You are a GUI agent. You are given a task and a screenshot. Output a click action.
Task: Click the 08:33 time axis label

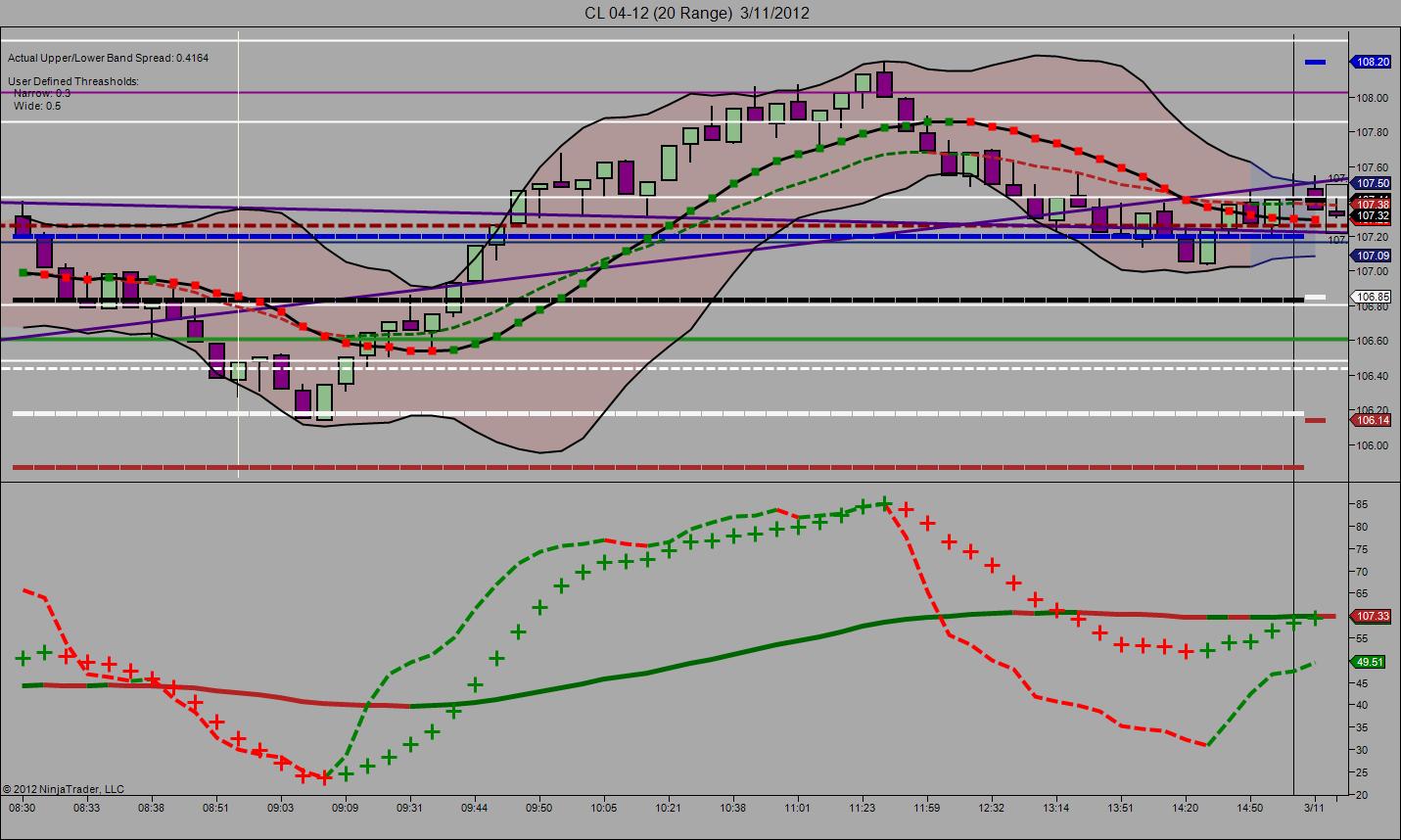pyautogui.click(x=87, y=809)
